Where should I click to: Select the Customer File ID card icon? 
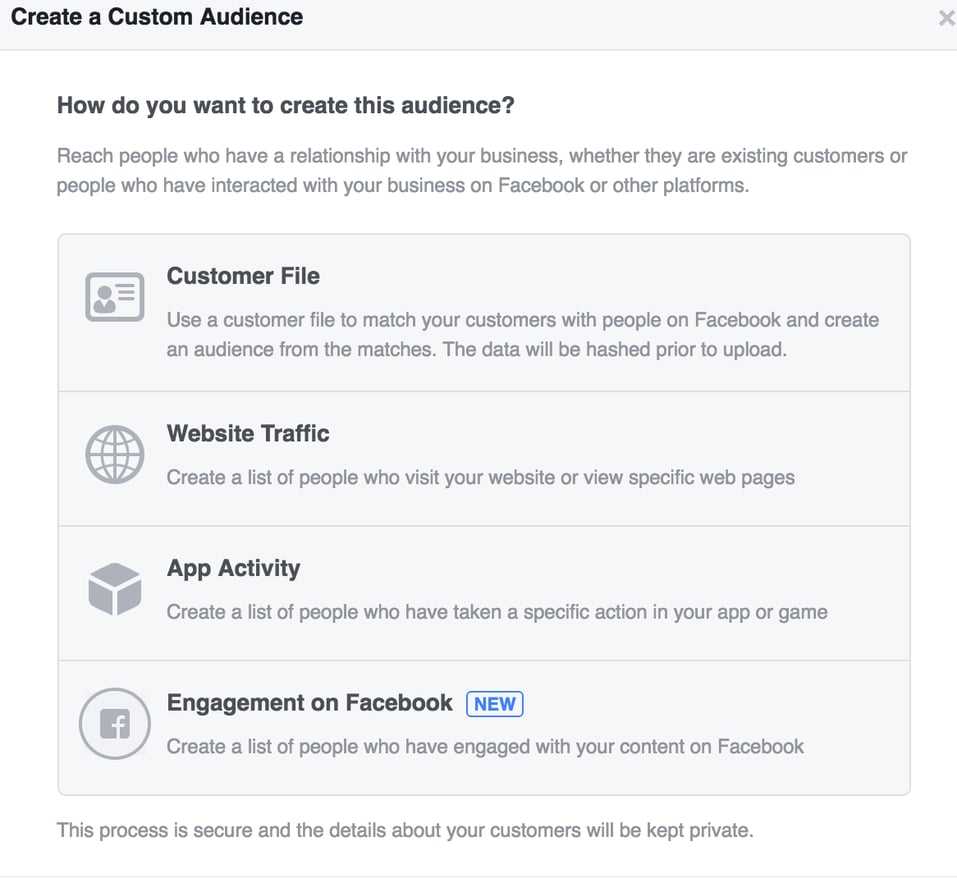(115, 297)
